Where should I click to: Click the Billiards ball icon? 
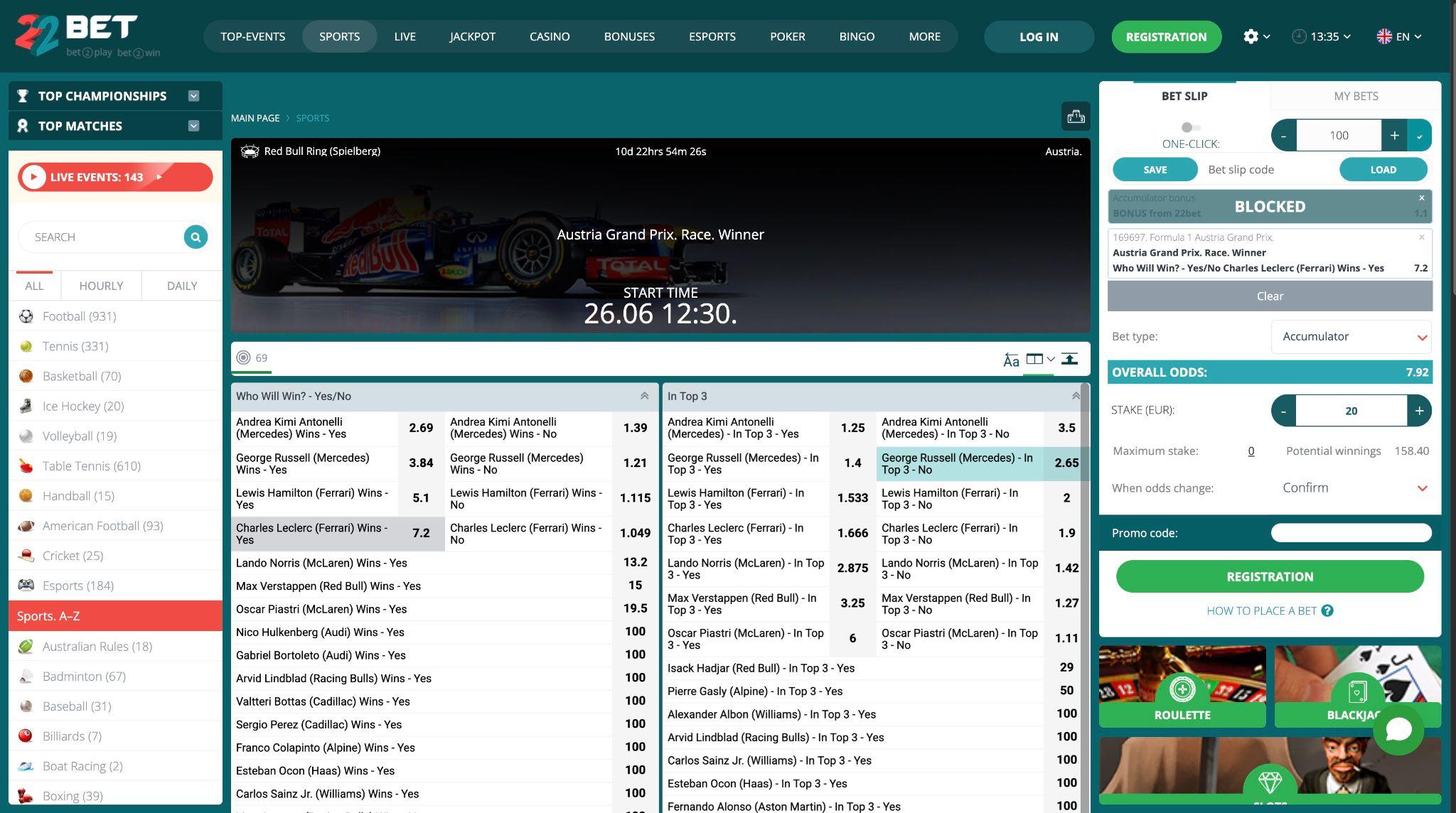click(x=26, y=736)
